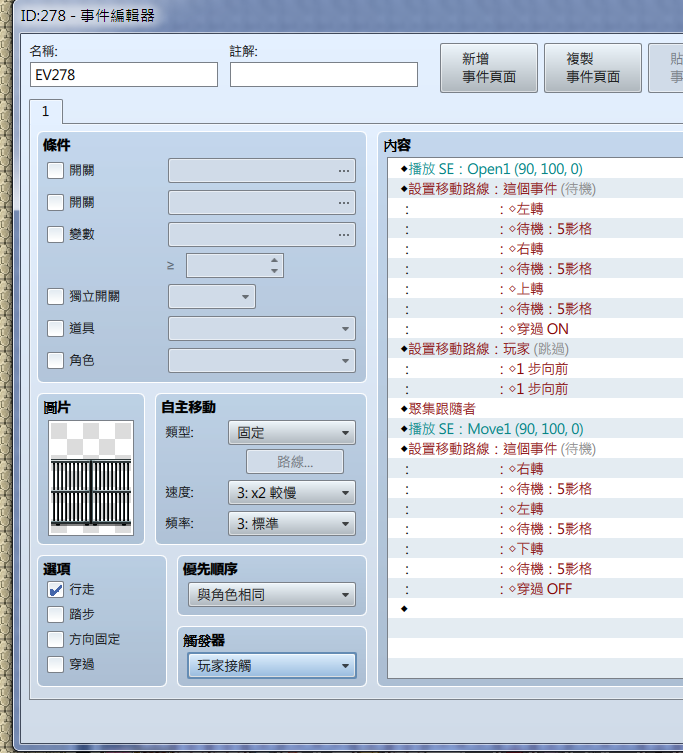Check the 穿過 option checkbox
Image resolution: width=683 pixels, height=753 pixels.
(x=55, y=664)
